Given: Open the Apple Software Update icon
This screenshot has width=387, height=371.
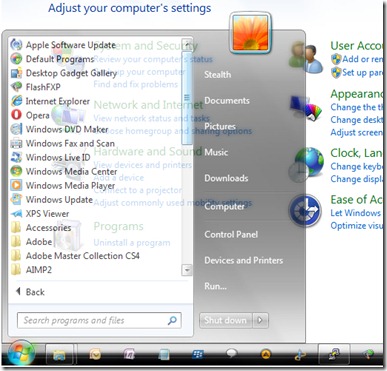Looking at the screenshot, I should pos(16,45).
